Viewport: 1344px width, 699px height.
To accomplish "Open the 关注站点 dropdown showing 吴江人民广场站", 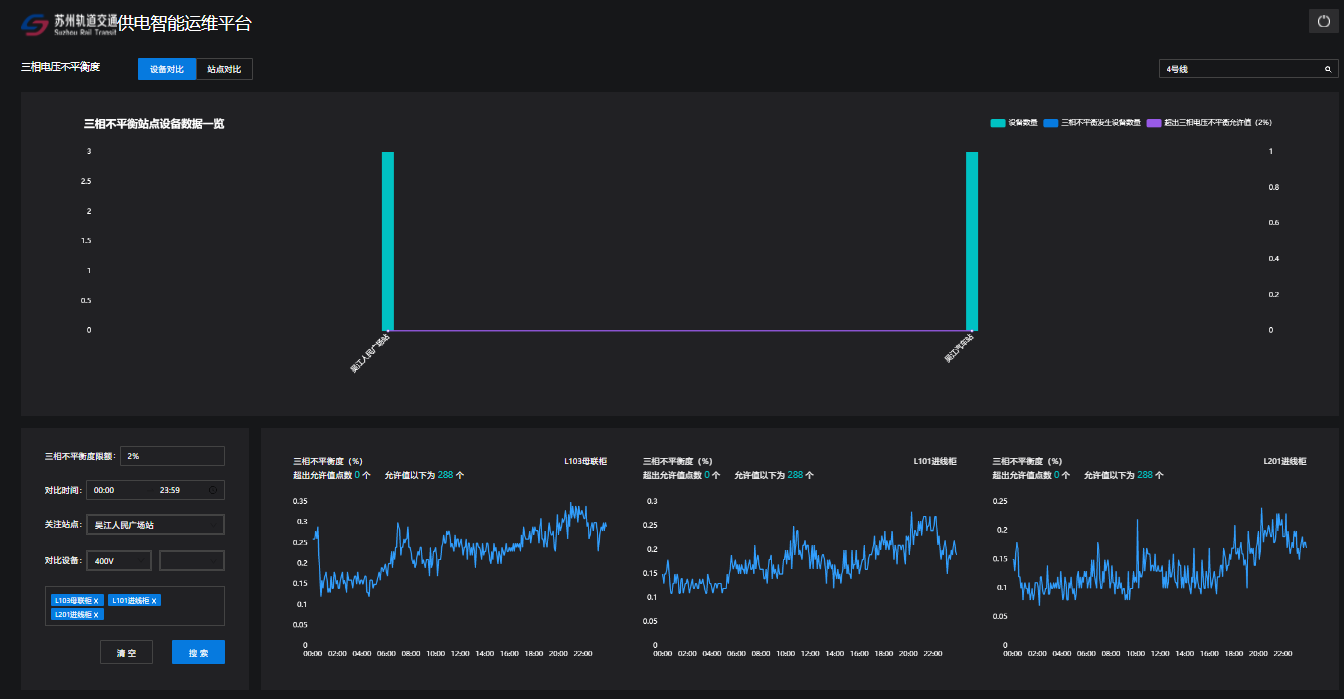I will click(x=156, y=524).
